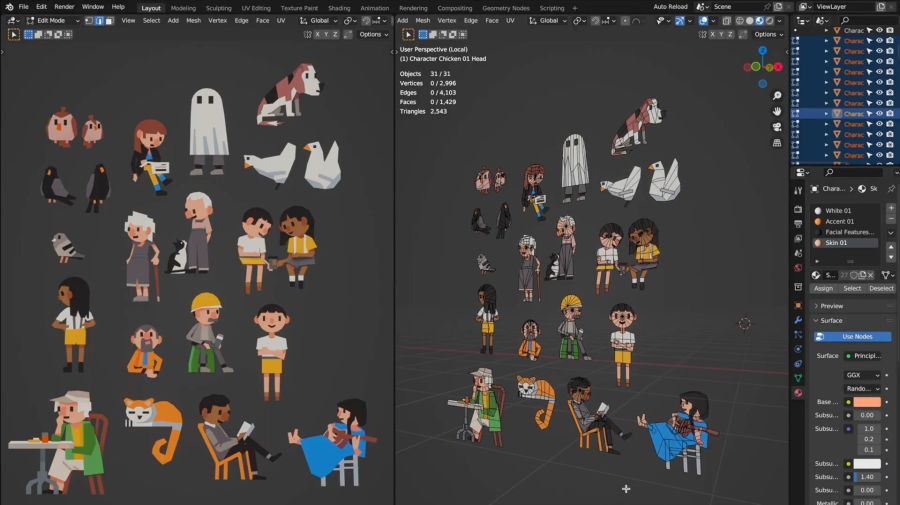Select the tweak select box tool in left viewport

click(x=14, y=34)
